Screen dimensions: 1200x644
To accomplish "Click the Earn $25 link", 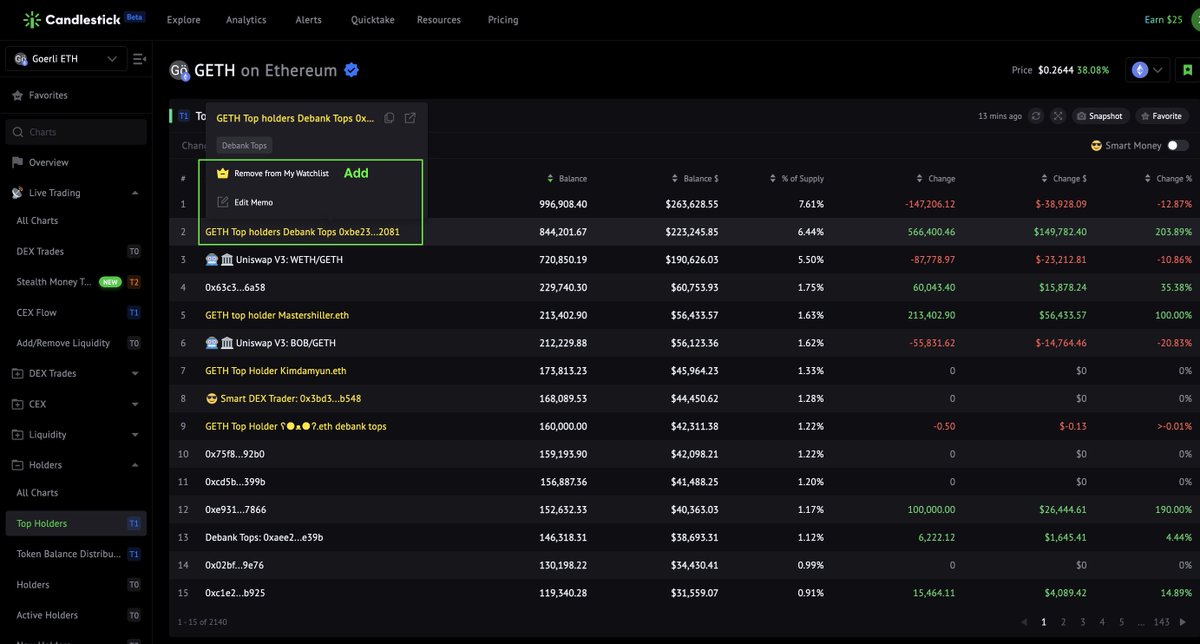I will point(1163,20).
